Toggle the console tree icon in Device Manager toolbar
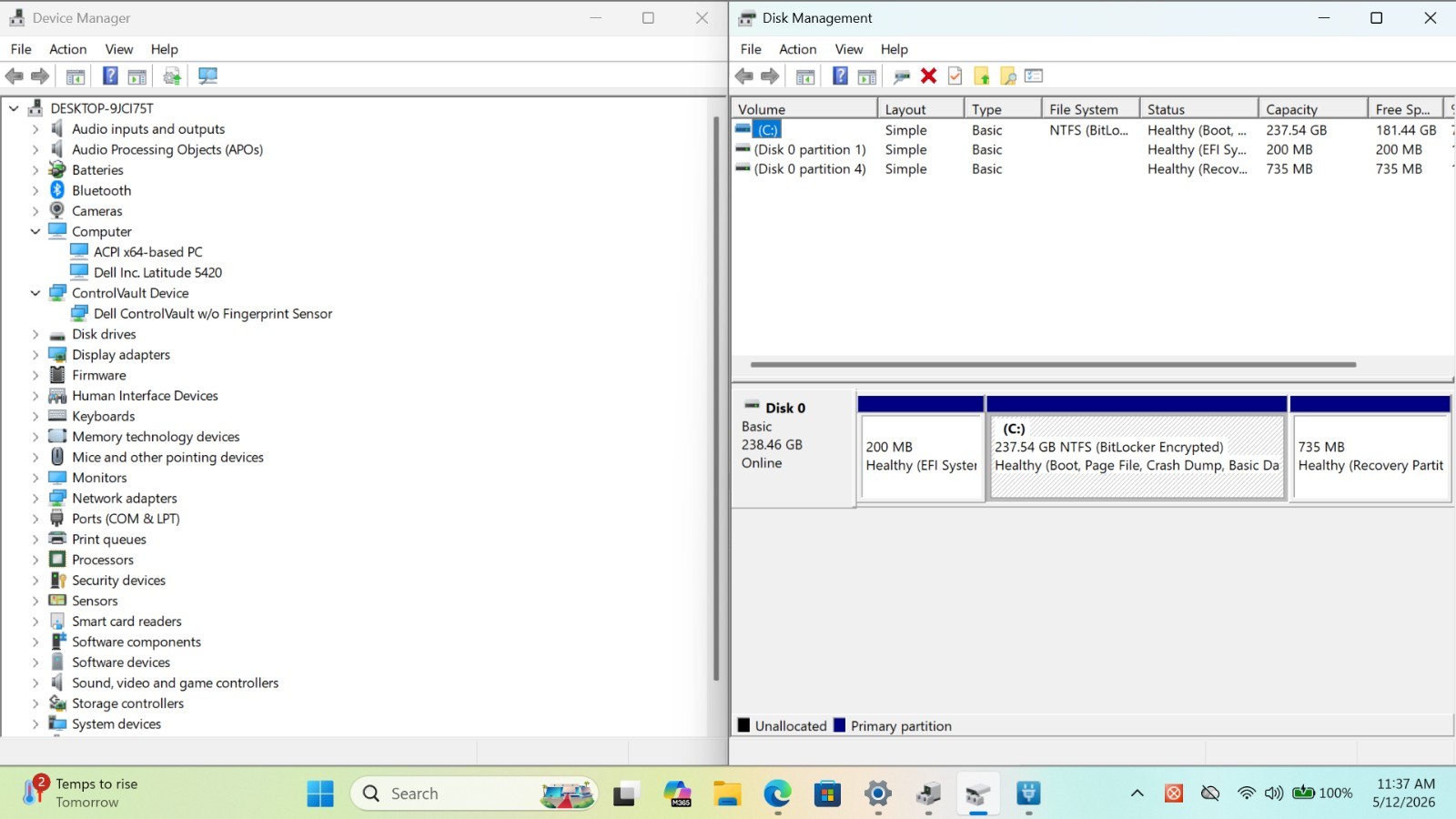 coord(76,76)
